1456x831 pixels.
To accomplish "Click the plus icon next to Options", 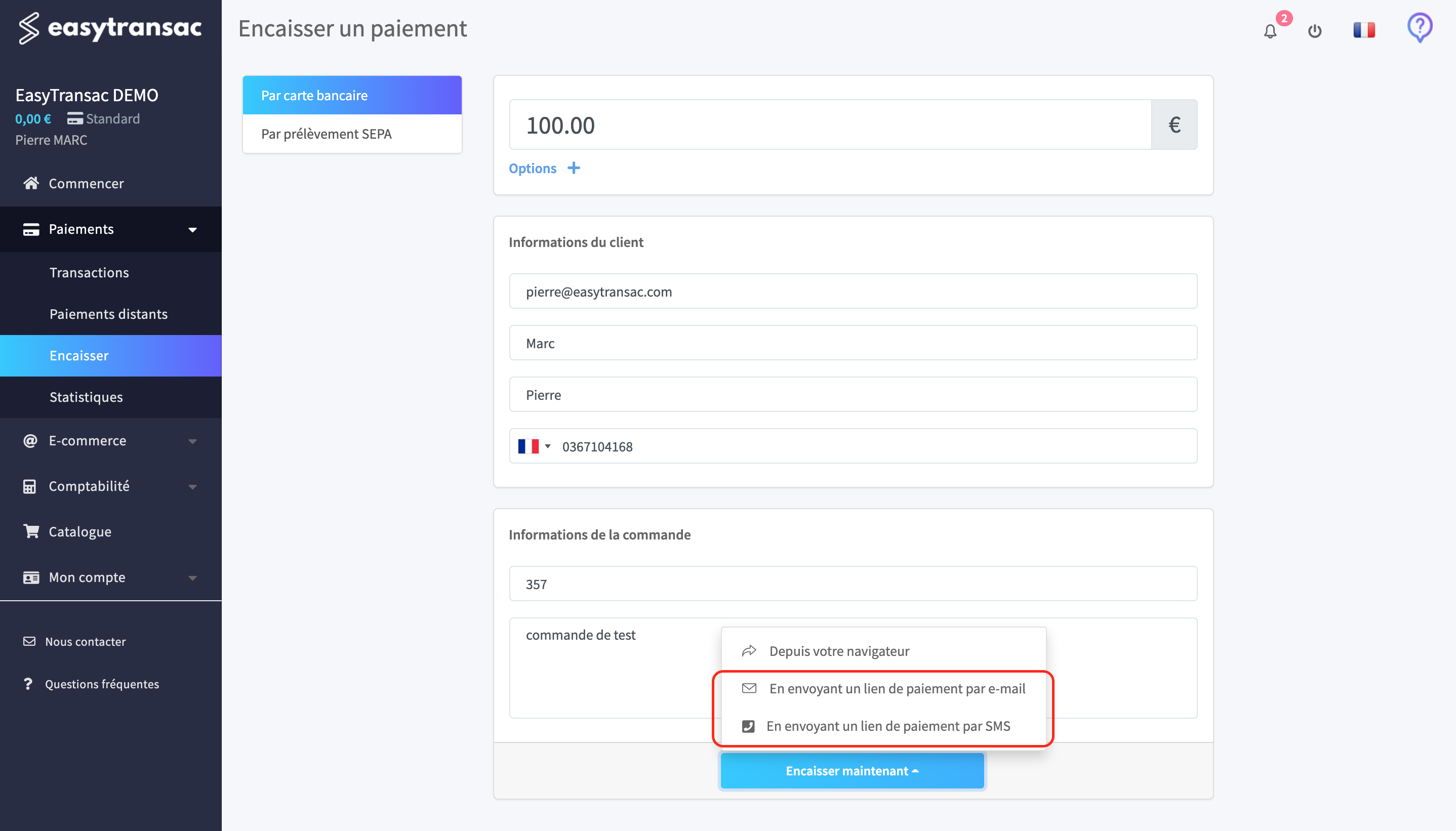I will [574, 168].
